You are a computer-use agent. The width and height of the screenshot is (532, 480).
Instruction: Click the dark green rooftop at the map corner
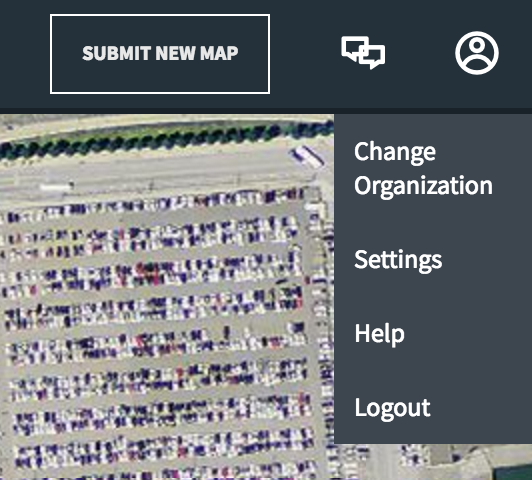pos(512,473)
